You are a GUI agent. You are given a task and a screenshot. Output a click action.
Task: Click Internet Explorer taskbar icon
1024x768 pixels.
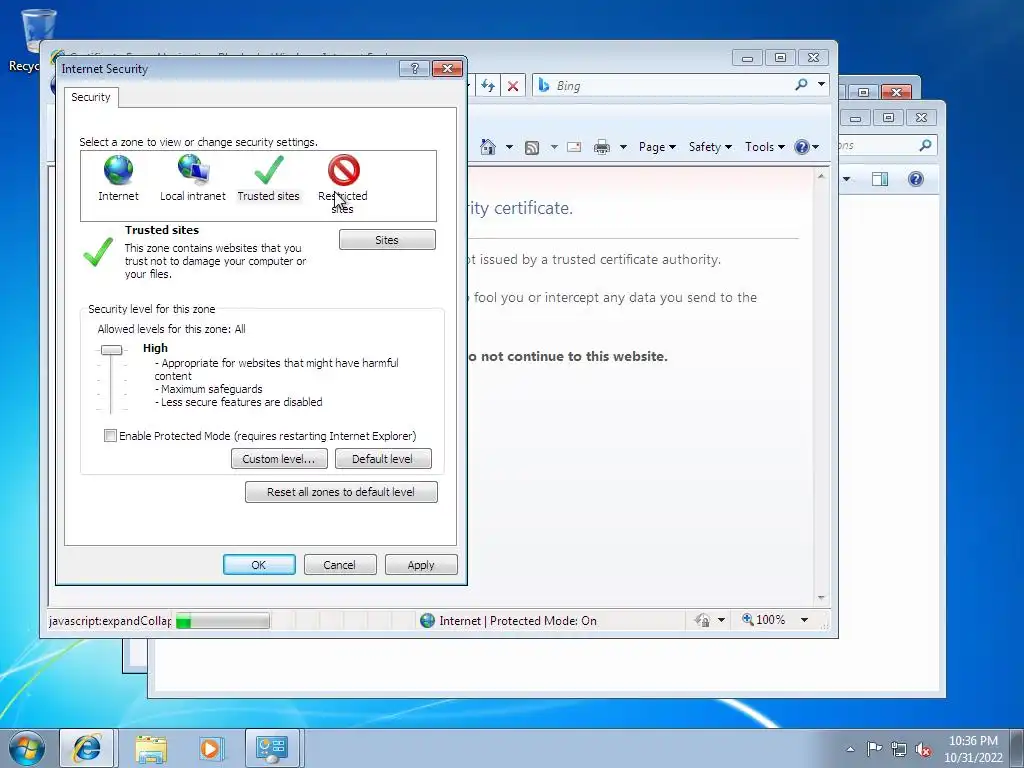(88, 748)
